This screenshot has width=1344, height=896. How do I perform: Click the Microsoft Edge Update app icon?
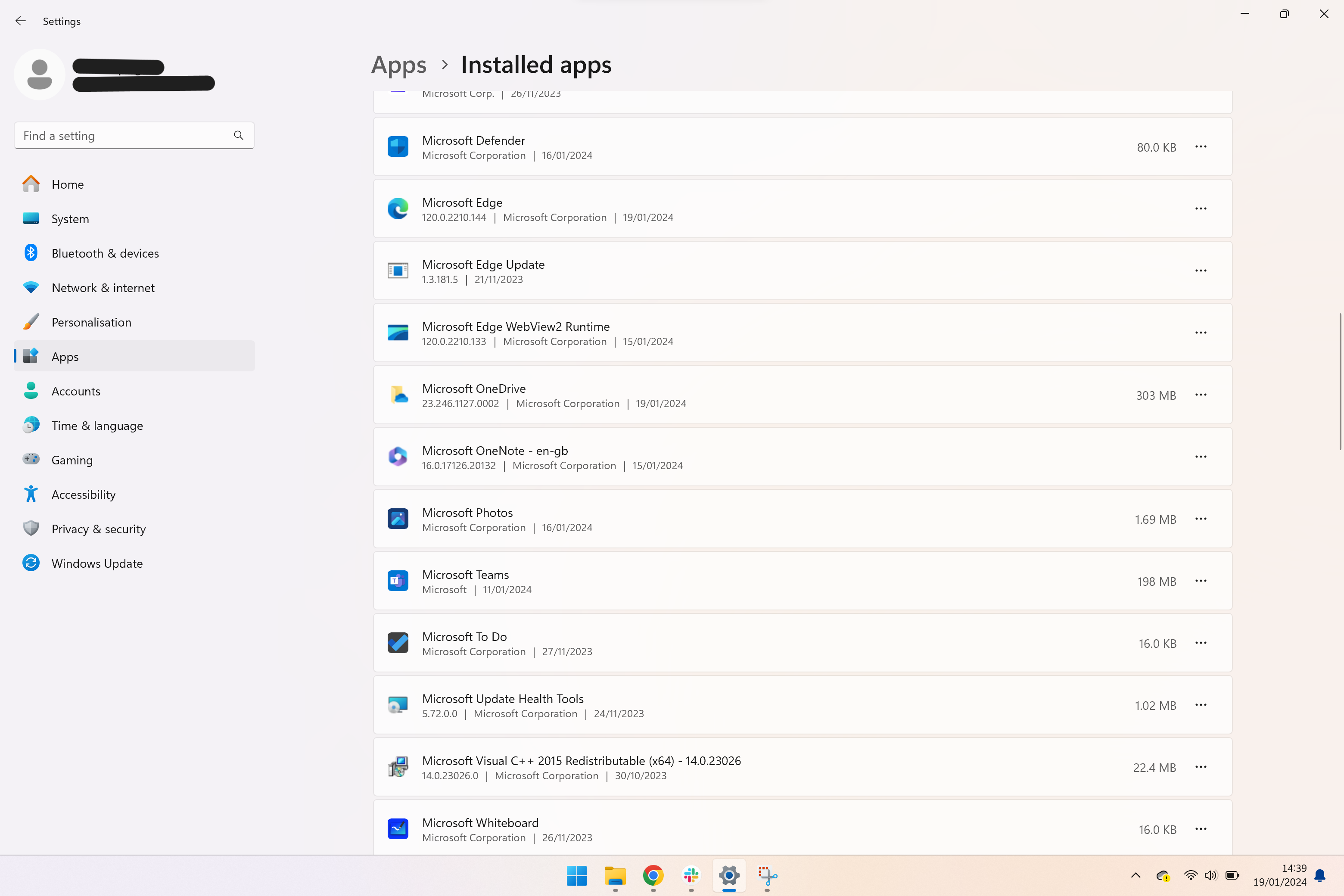tap(398, 271)
